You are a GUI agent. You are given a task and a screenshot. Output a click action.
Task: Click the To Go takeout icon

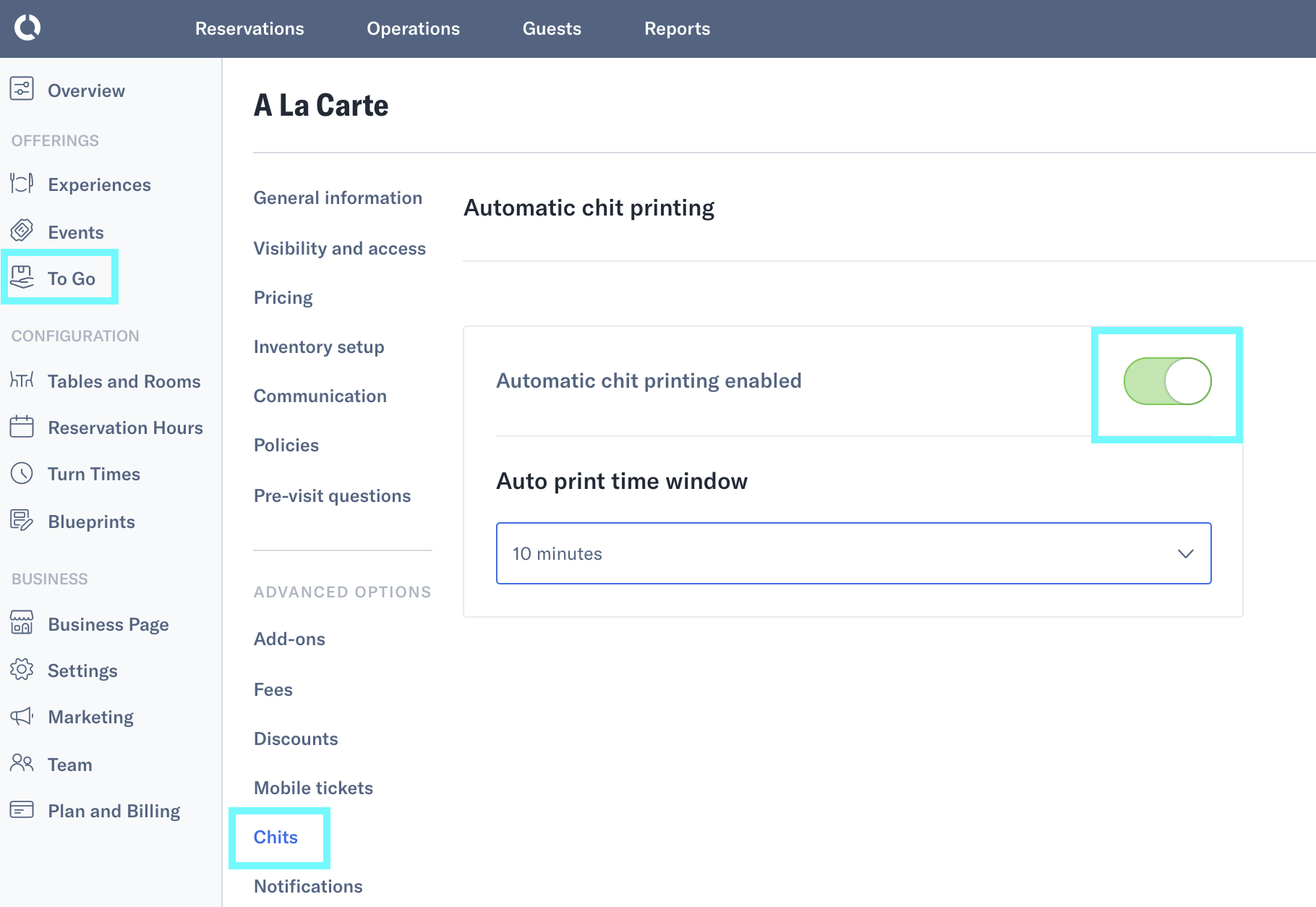(22, 278)
